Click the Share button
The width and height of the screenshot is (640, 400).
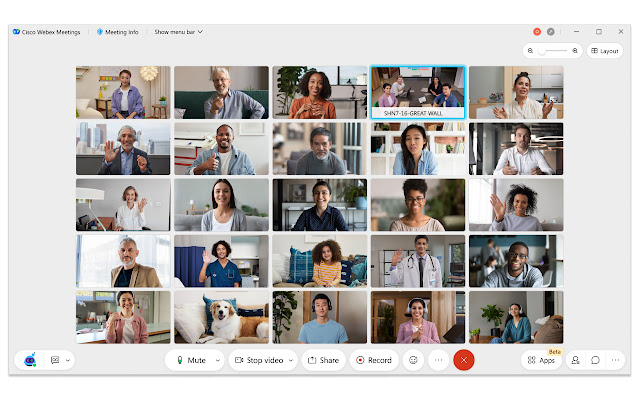point(323,360)
